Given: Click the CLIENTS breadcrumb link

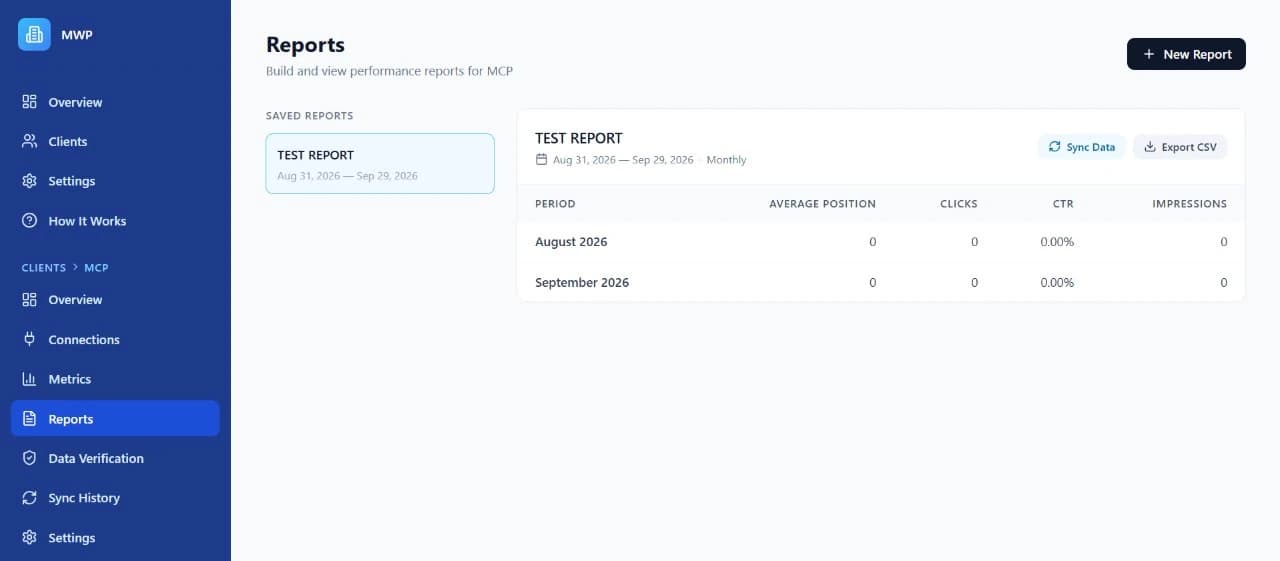Looking at the screenshot, I should 44,268.
